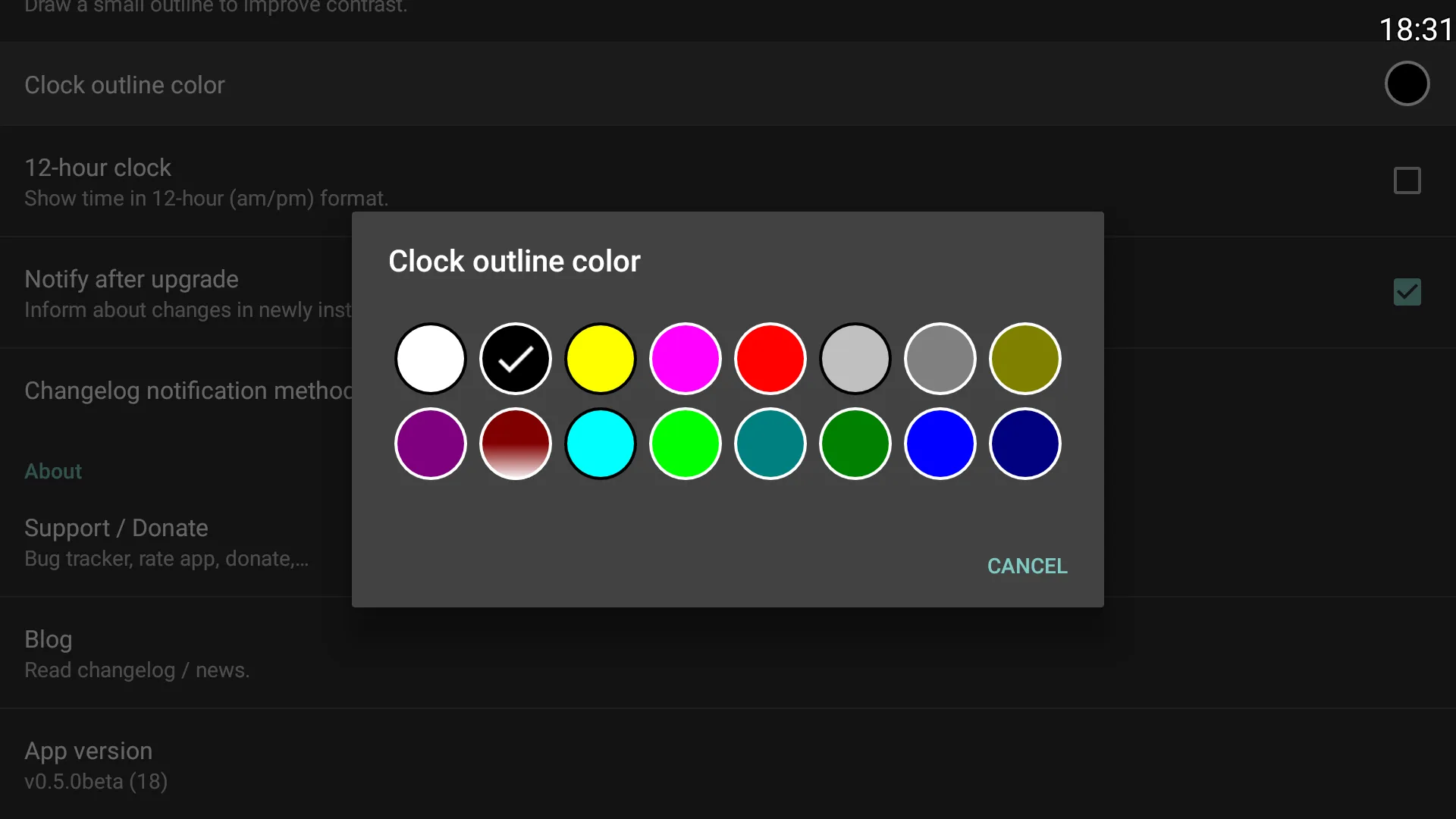
Task: Select the magenta color option
Action: [x=685, y=358]
